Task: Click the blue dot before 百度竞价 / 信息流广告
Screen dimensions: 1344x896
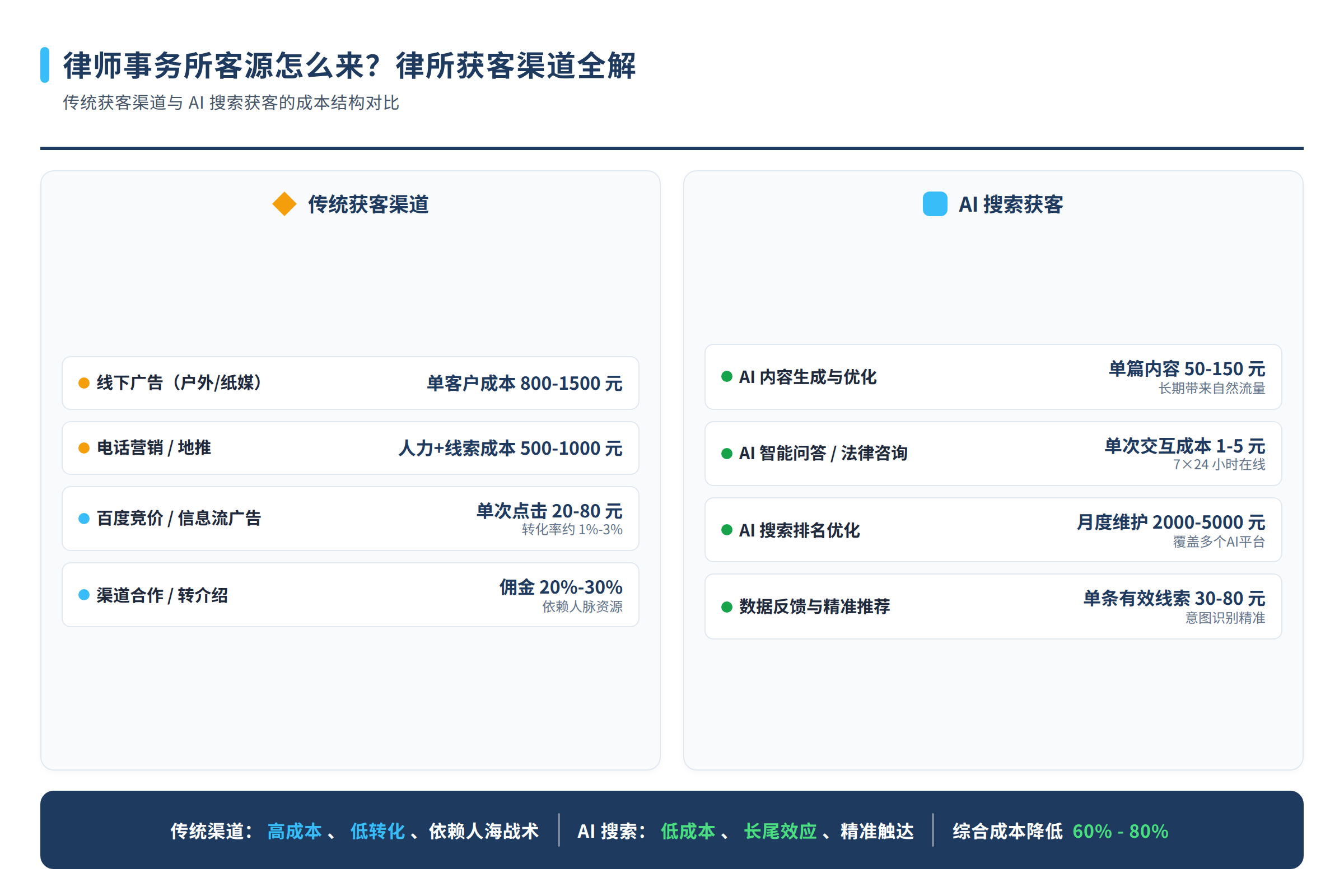Action: point(84,519)
